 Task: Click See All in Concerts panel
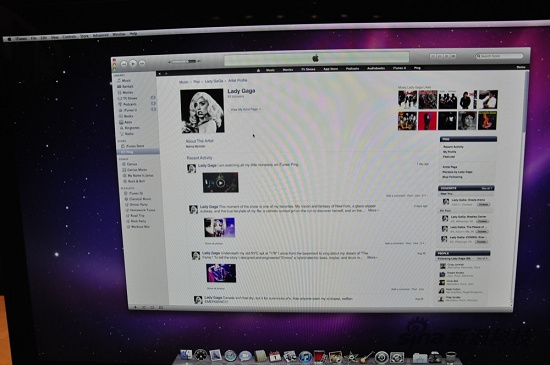point(487,188)
